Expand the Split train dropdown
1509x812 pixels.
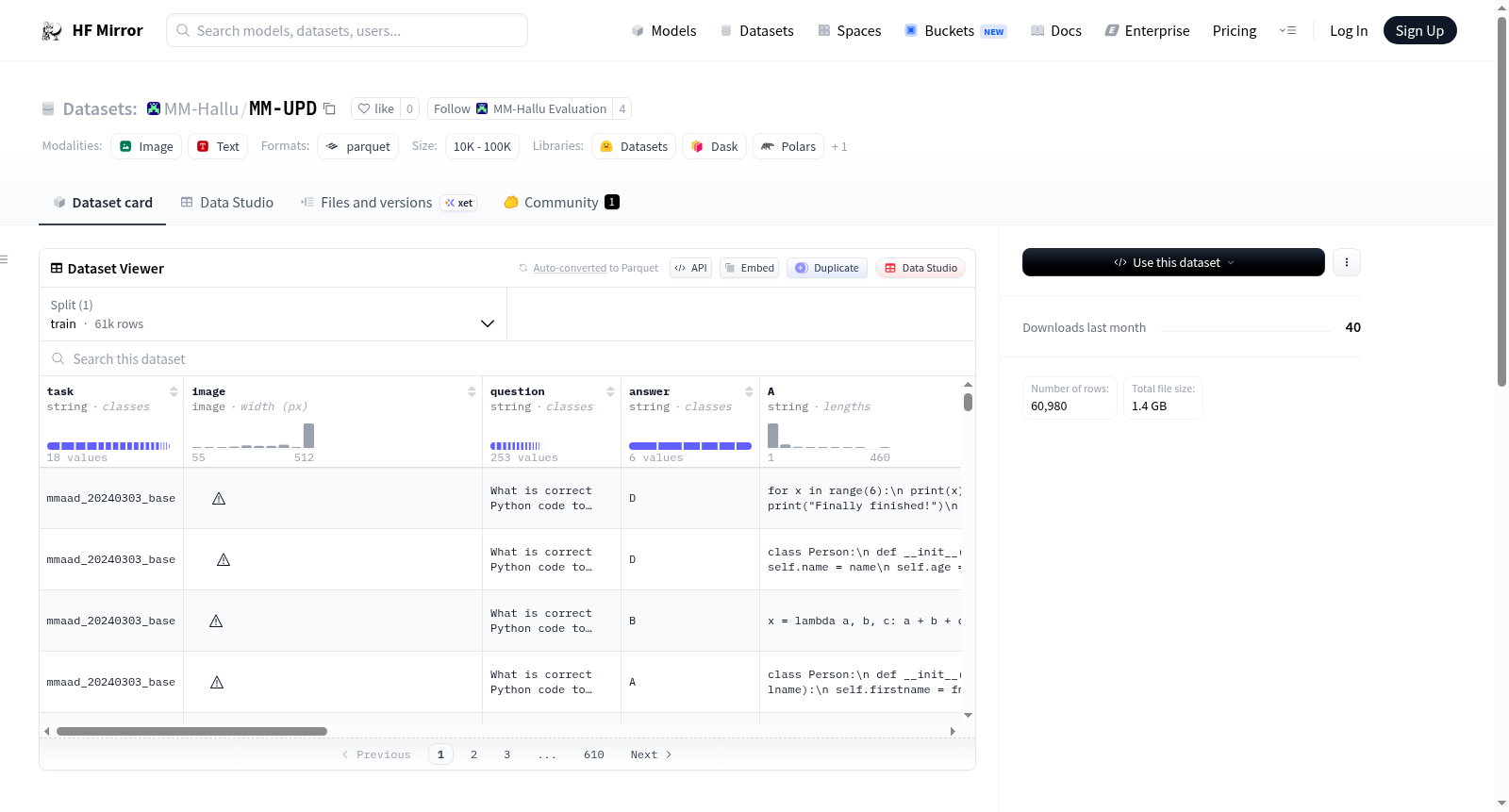click(x=274, y=314)
